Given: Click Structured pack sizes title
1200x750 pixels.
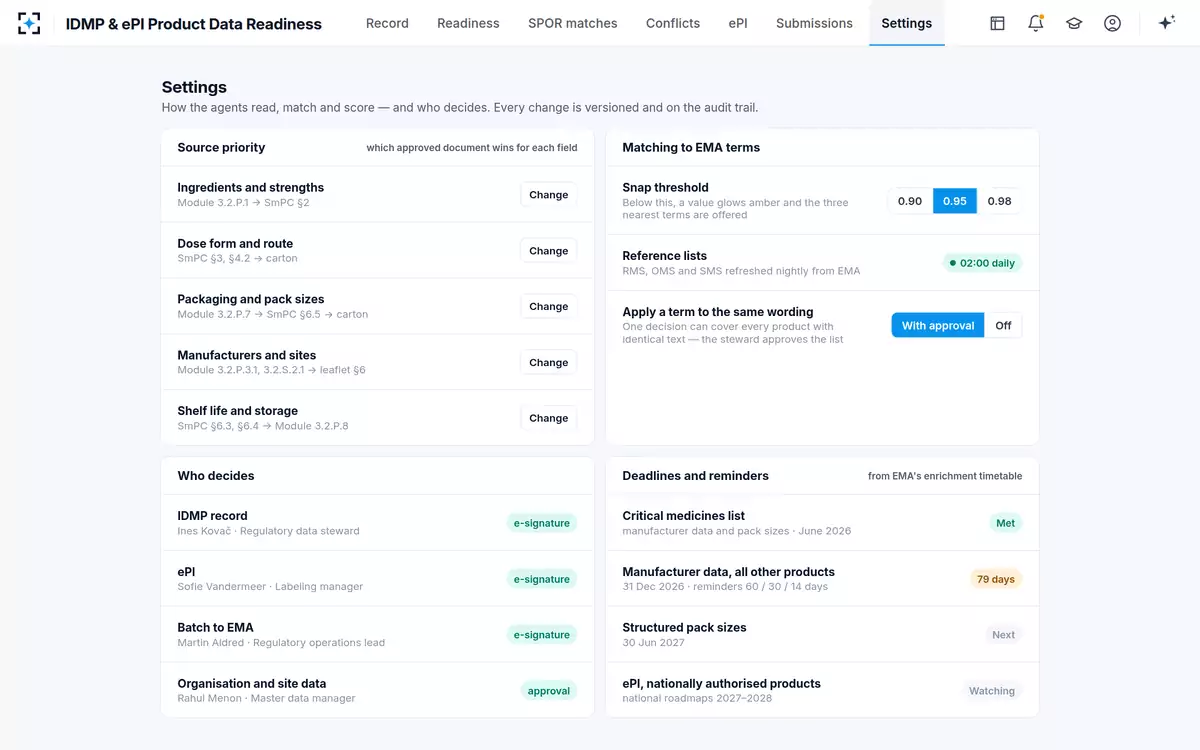Looking at the screenshot, I should [684, 628].
